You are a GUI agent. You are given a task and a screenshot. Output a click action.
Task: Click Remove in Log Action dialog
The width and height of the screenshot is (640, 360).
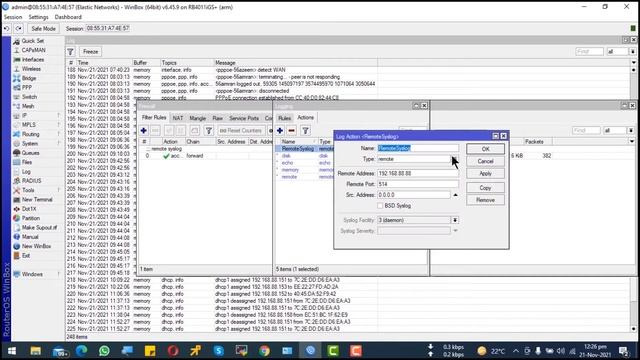[x=485, y=200]
